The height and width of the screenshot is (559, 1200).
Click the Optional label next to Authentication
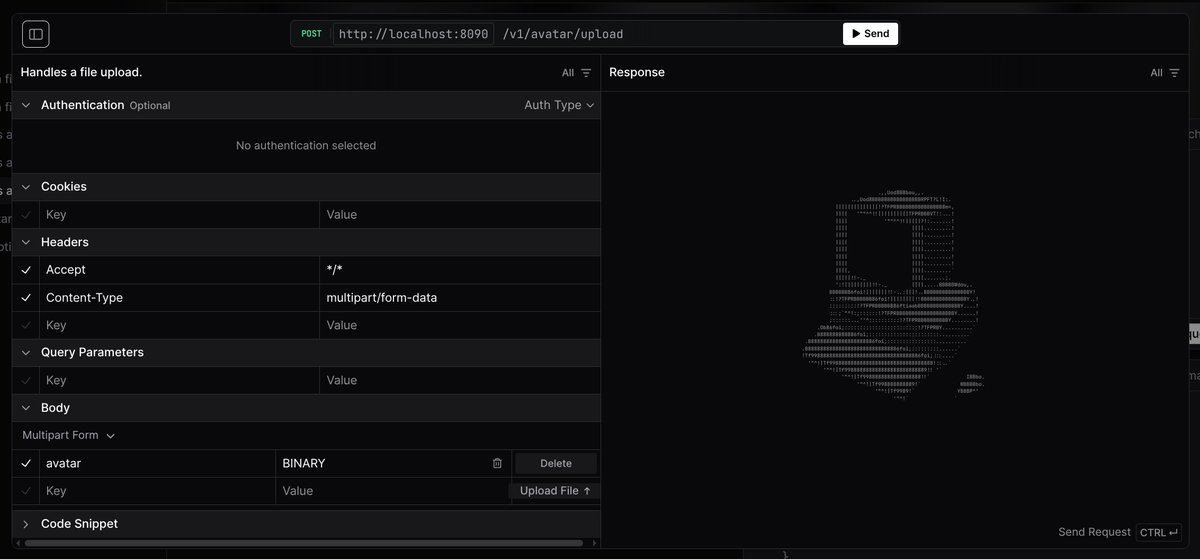point(150,106)
